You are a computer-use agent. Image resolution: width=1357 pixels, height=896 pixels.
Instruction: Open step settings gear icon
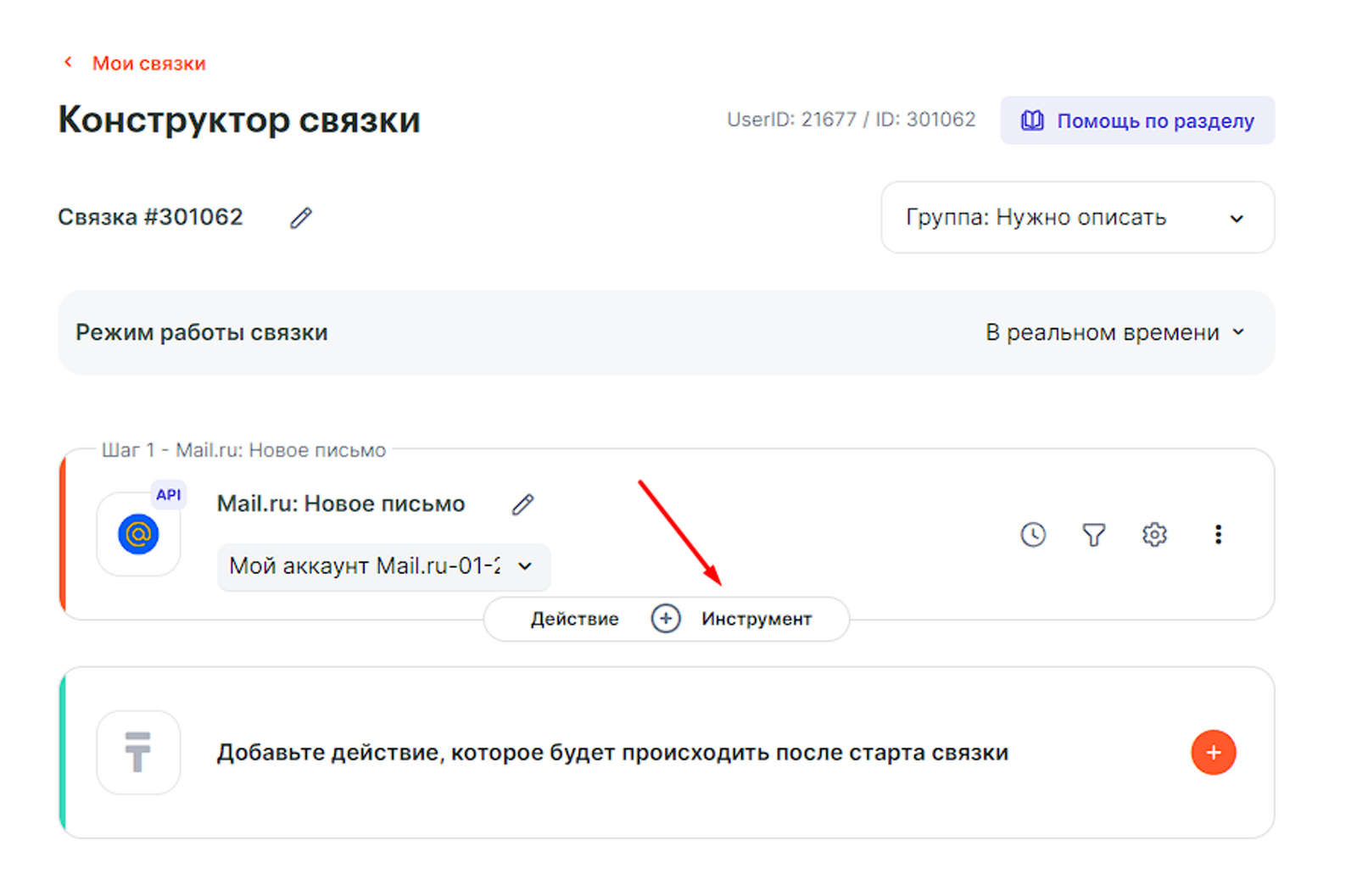tap(1154, 535)
